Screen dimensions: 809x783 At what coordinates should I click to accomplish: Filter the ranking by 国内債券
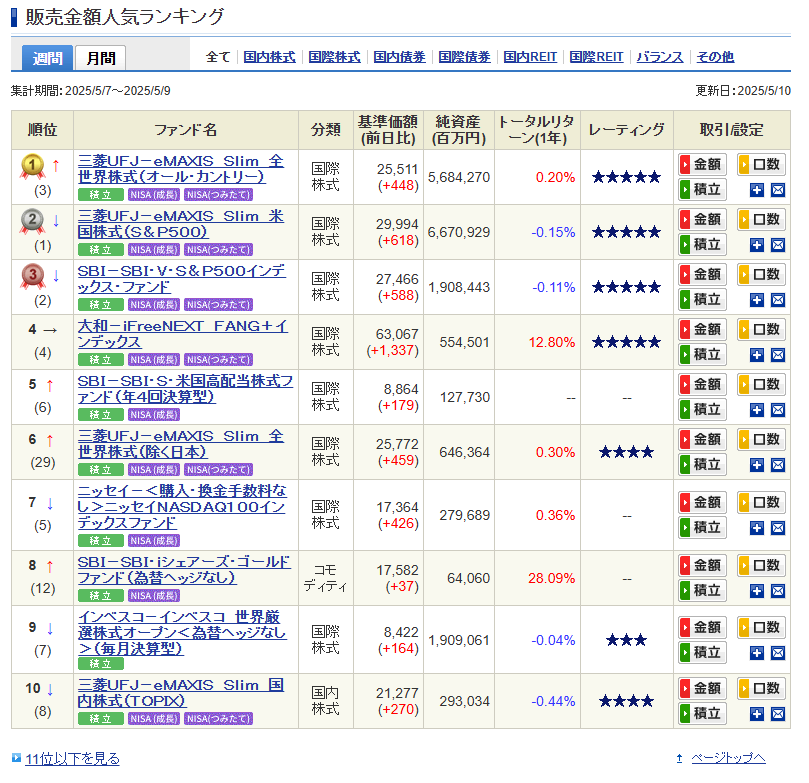click(x=399, y=57)
